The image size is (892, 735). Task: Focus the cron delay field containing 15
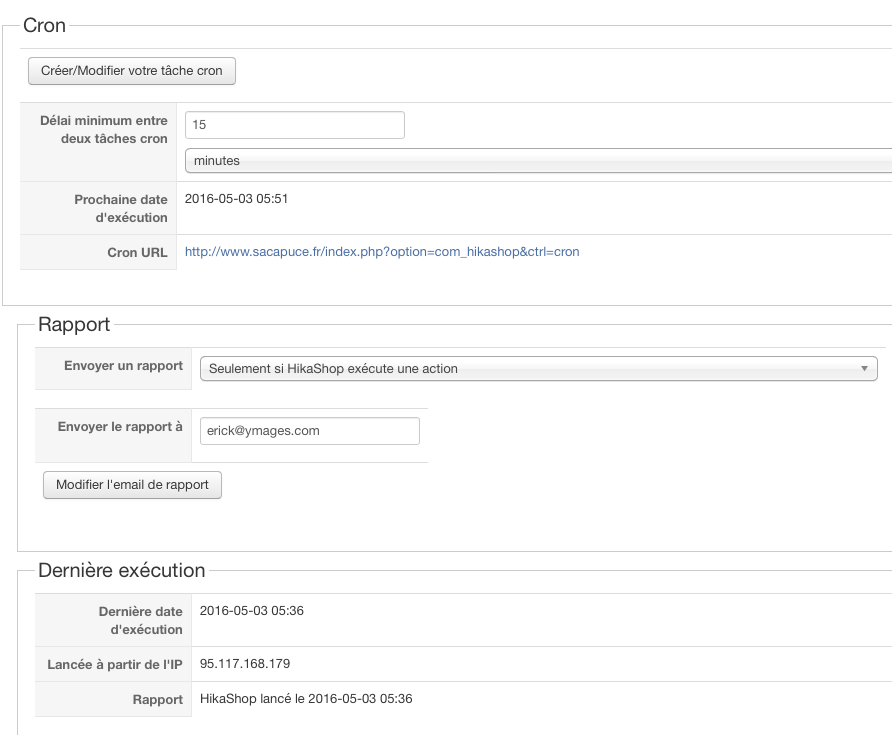point(294,125)
